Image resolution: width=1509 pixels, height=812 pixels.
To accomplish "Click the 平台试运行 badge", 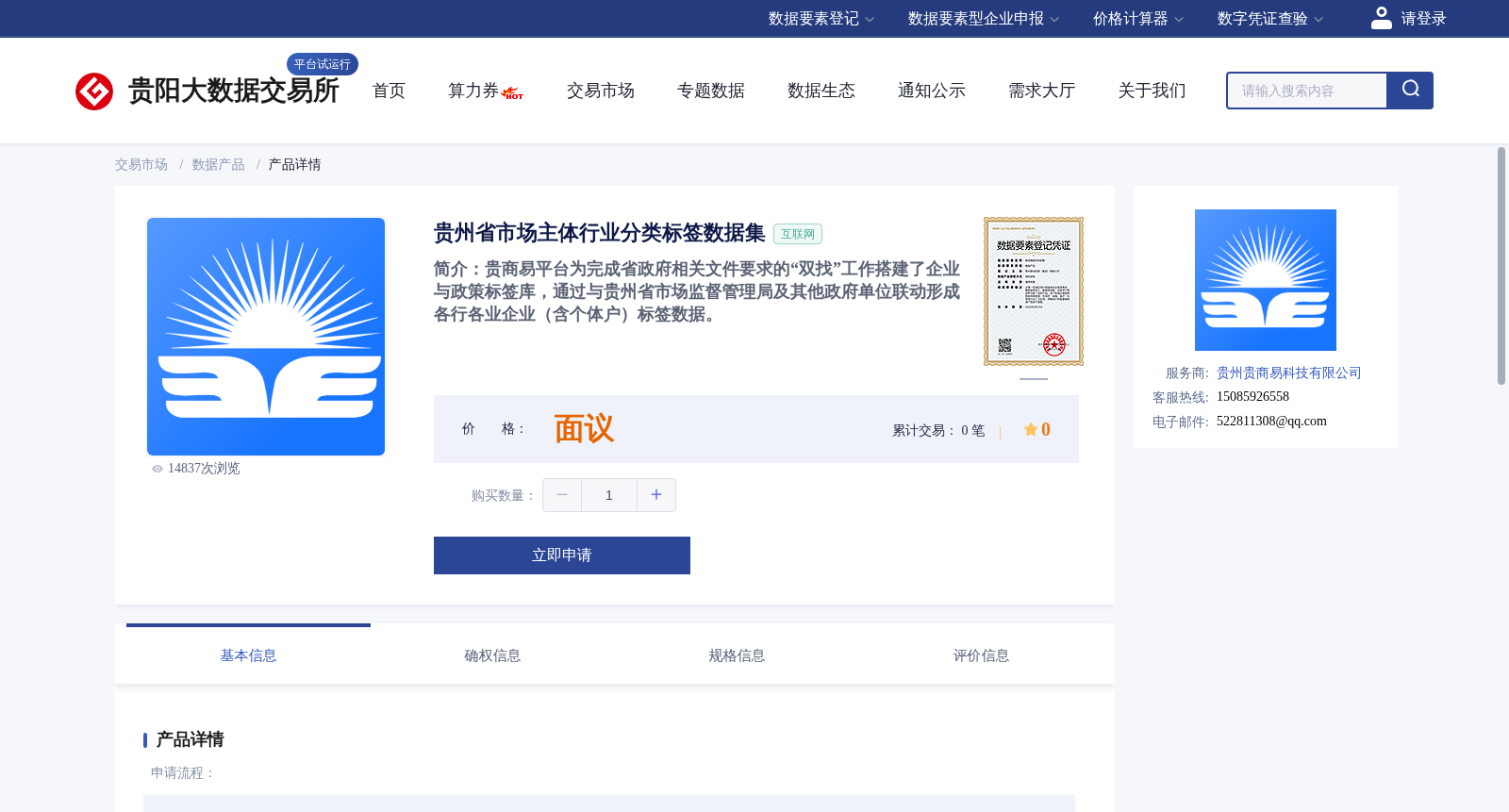I will (323, 64).
